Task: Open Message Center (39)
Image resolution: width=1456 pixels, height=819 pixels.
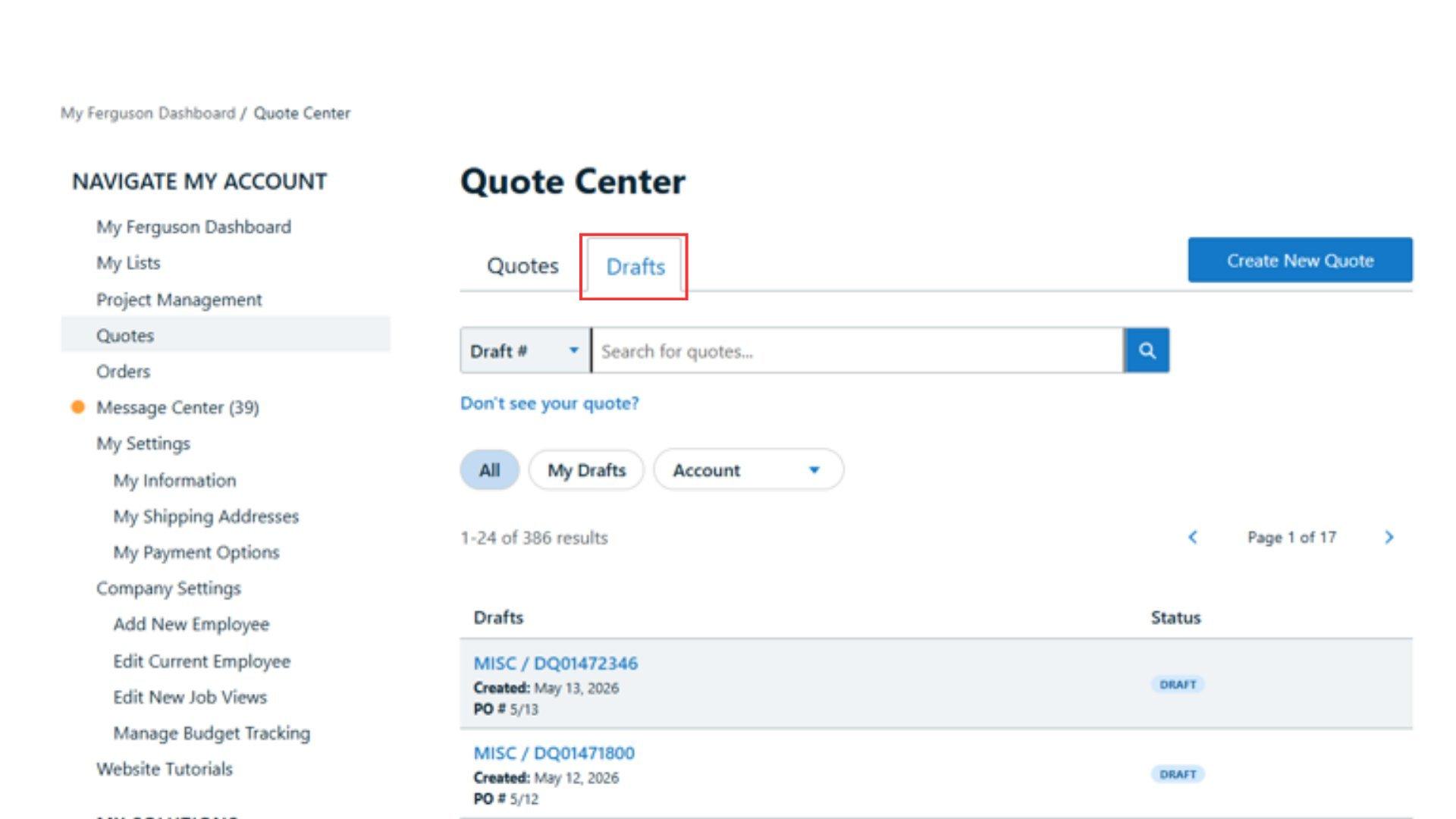Action: [x=177, y=408]
